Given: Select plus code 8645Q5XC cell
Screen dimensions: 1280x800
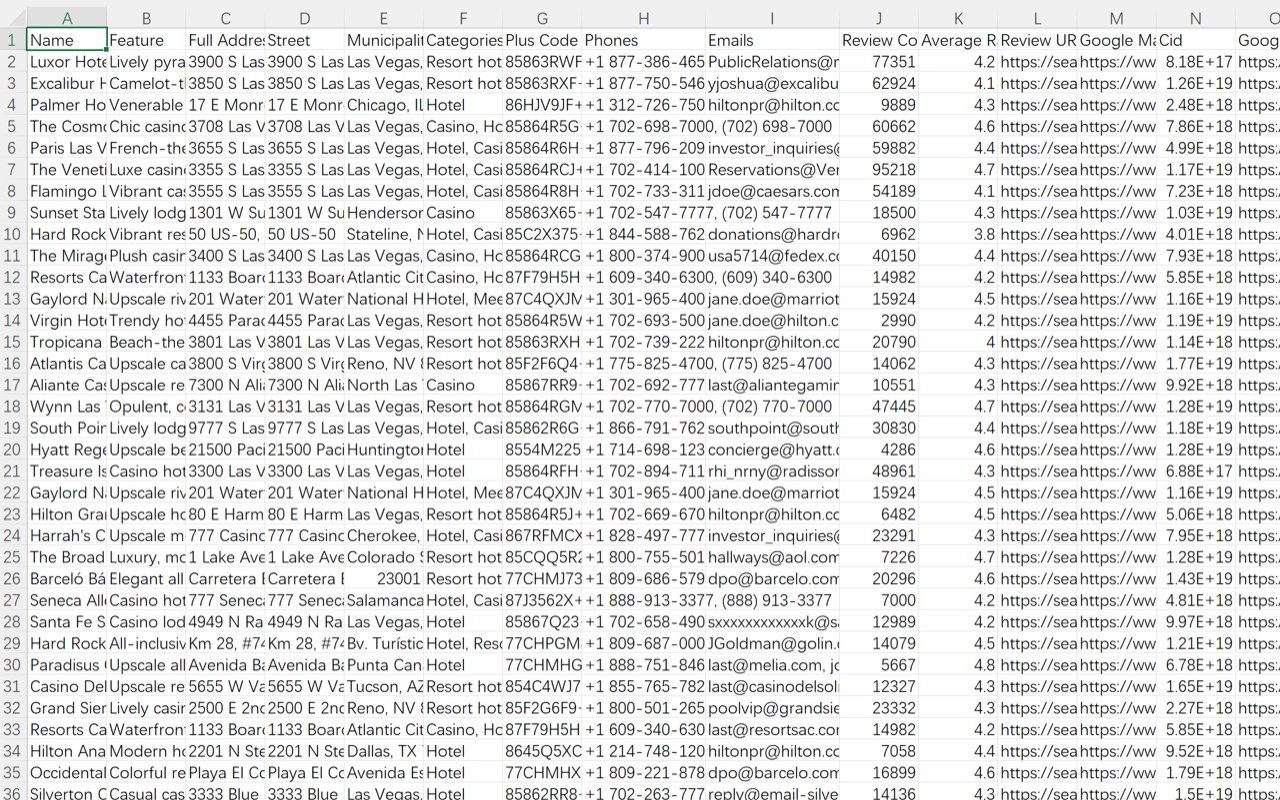Looking at the screenshot, I should [x=543, y=751].
